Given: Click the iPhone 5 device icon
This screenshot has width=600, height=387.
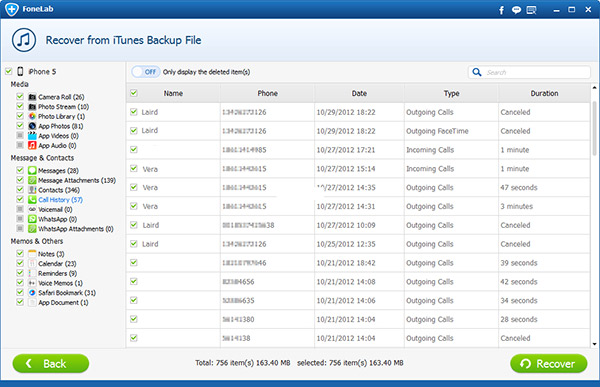Looking at the screenshot, I should (20, 71).
